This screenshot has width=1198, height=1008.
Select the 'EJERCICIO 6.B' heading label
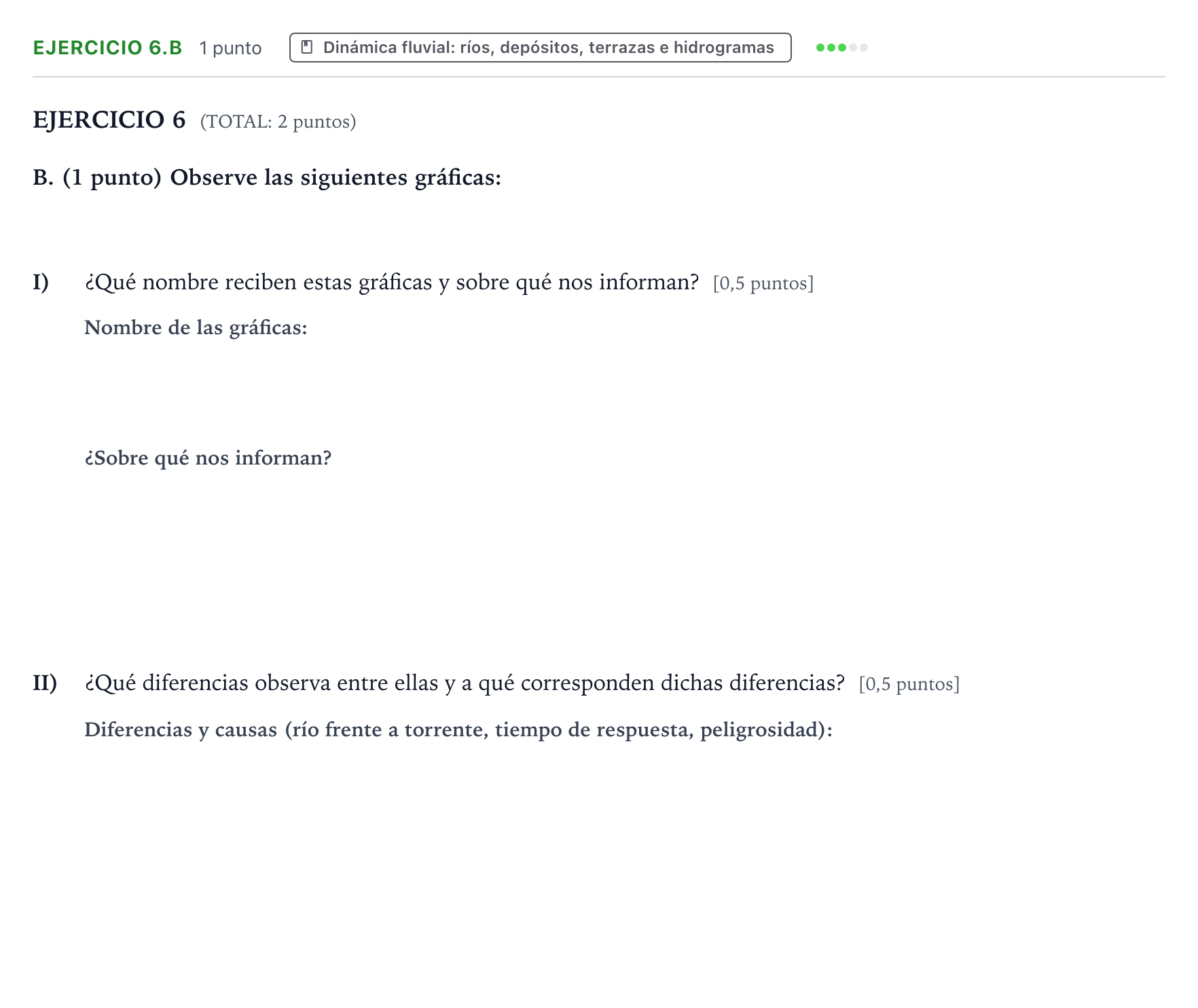pyautogui.click(x=107, y=48)
